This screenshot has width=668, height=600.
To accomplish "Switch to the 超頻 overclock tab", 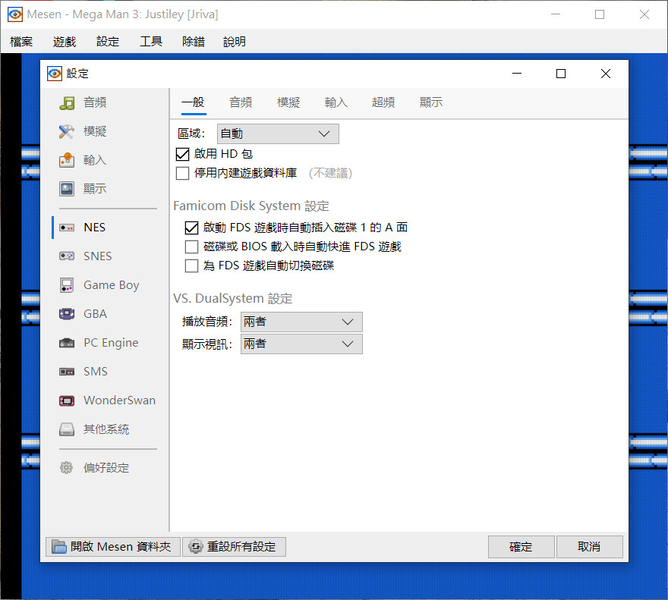I will click(383, 103).
